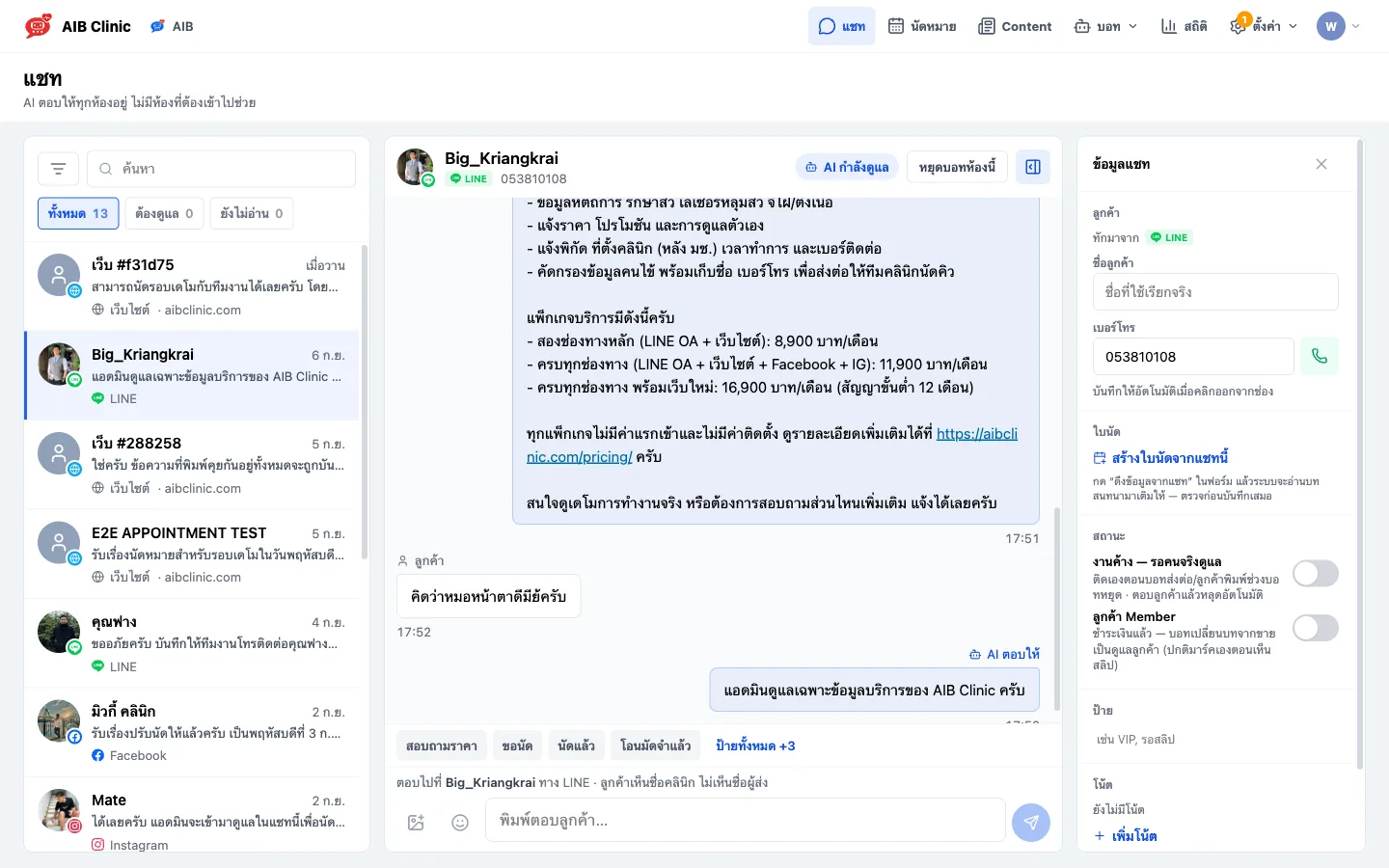Open the เว็บ #f31d75 conversation
The image size is (1389, 868).
click(192, 286)
